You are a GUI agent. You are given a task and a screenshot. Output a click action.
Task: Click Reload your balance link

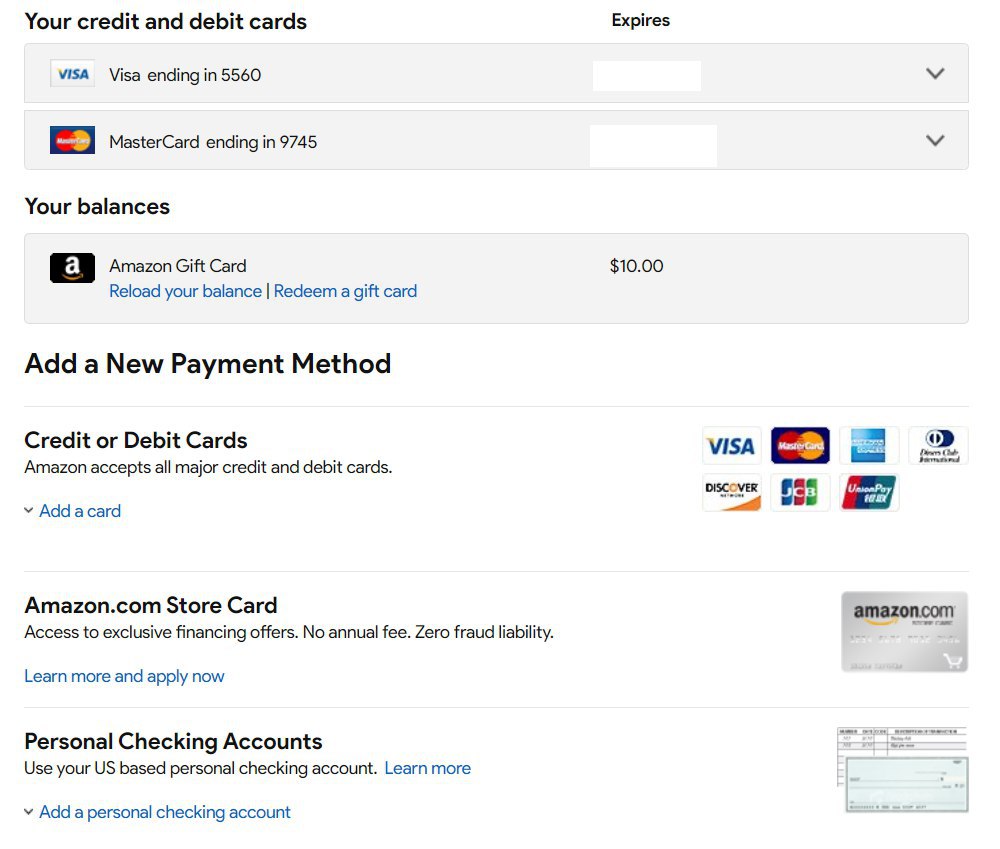pos(185,291)
